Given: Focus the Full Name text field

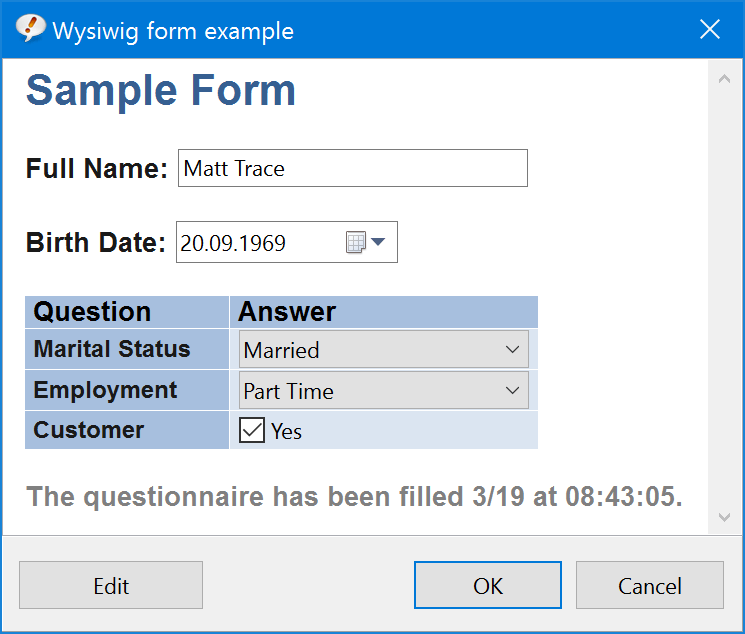Looking at the screenshot, I should coord(352,168).
